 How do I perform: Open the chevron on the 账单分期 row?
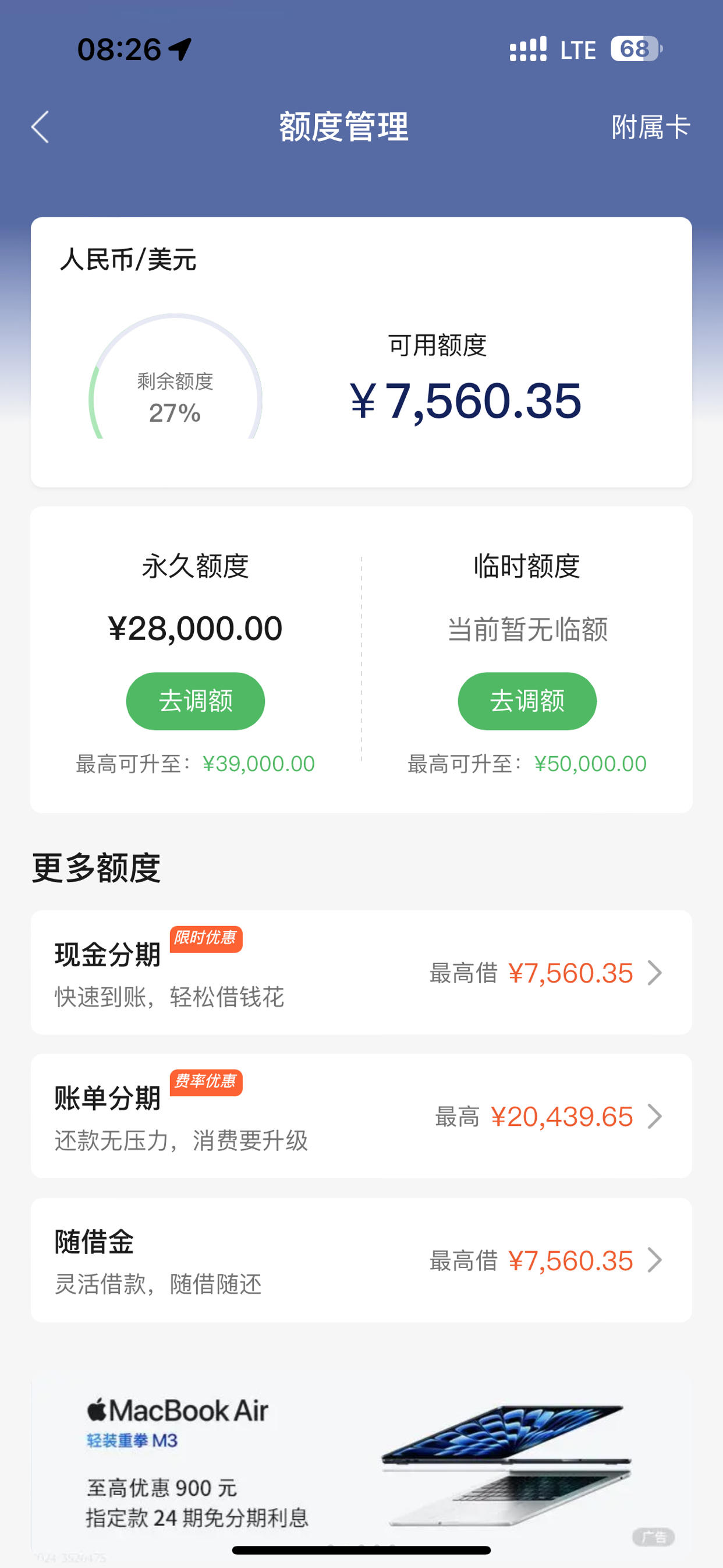click(x=655, y=1116)
